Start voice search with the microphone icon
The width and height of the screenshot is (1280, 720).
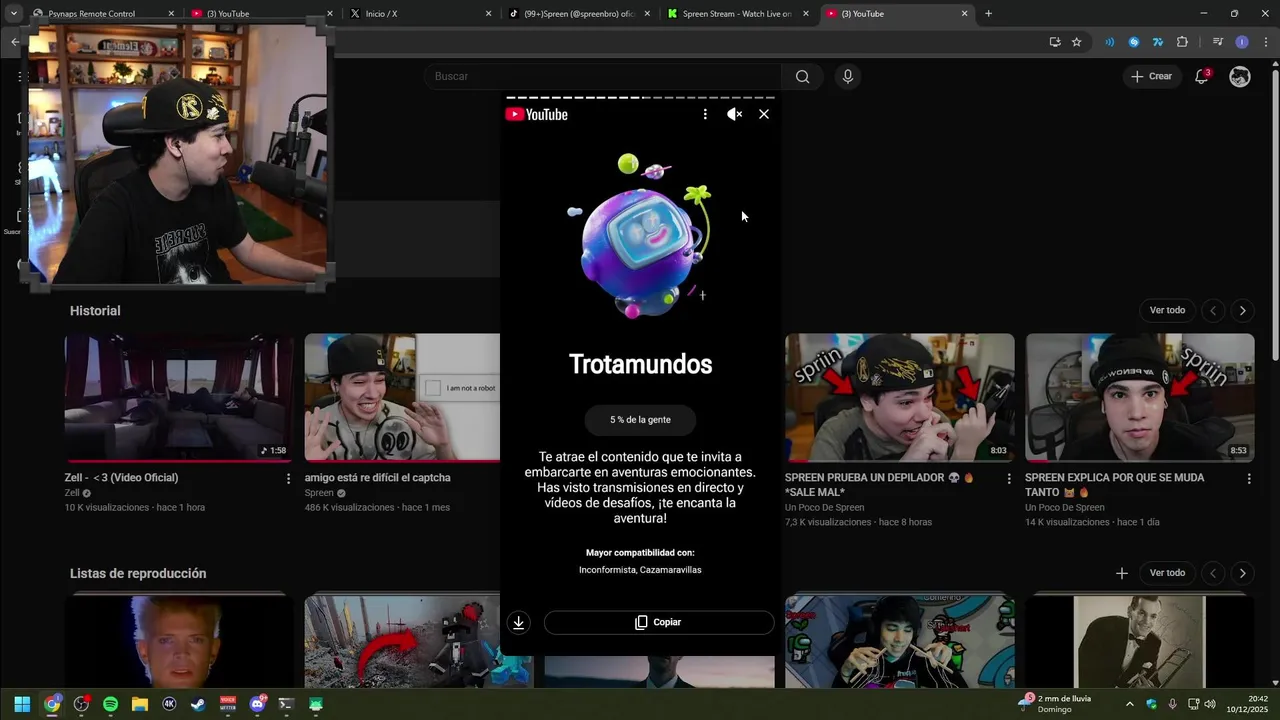click(848, 76)
